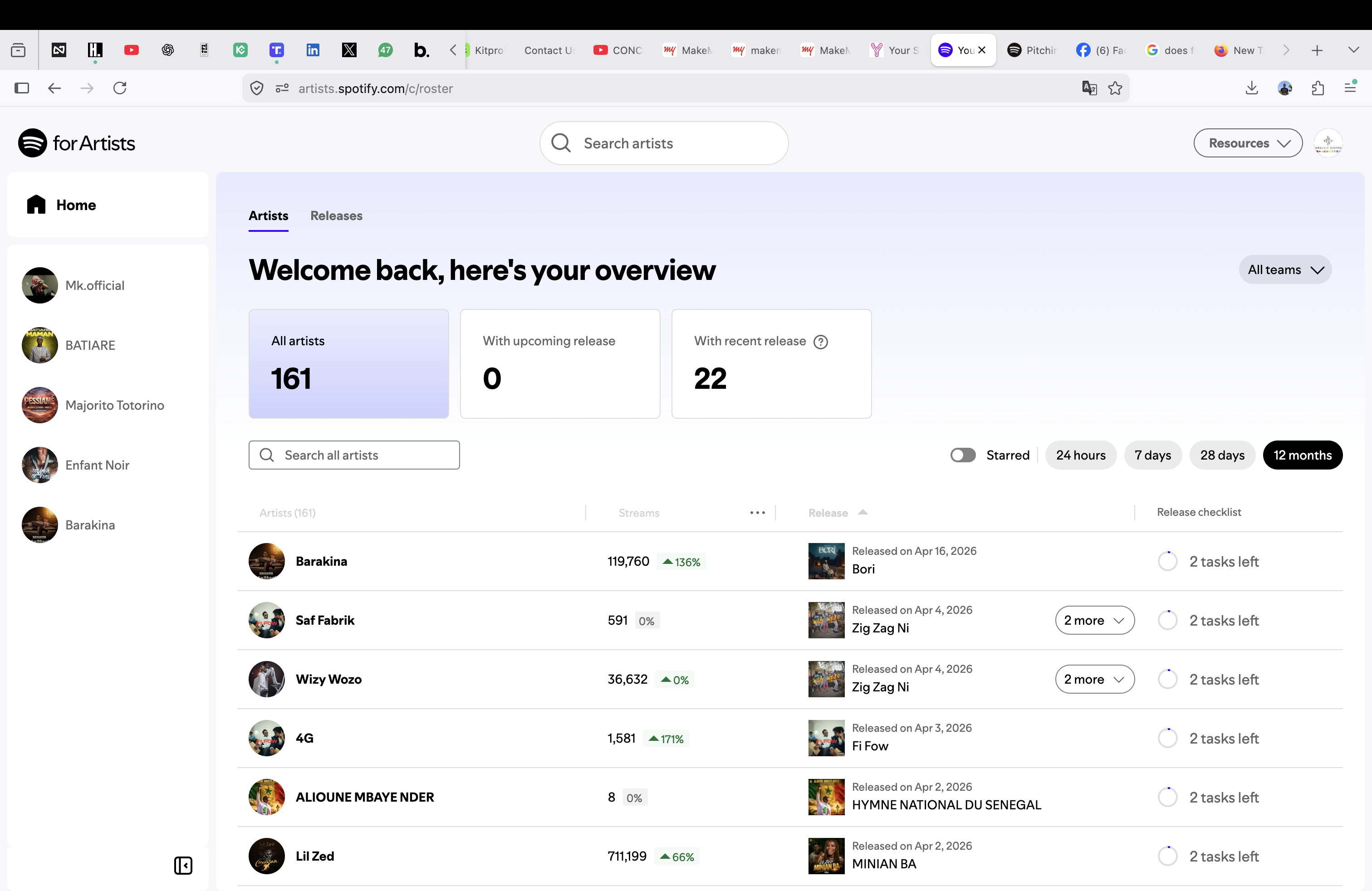Open the pinned YouTube tab
1372x891 pixels.
tap(132, 50)
